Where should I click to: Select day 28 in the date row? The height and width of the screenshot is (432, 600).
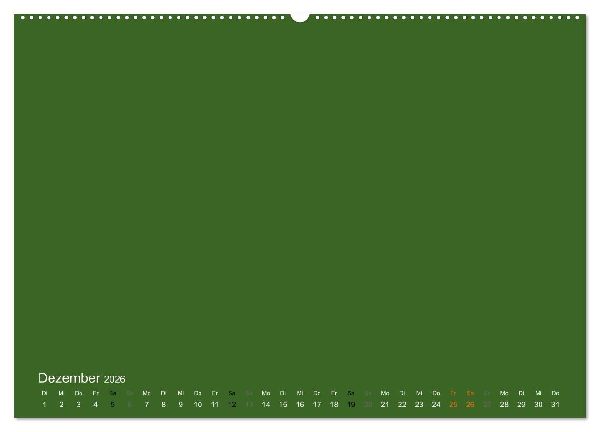click(x=504, y=404)
